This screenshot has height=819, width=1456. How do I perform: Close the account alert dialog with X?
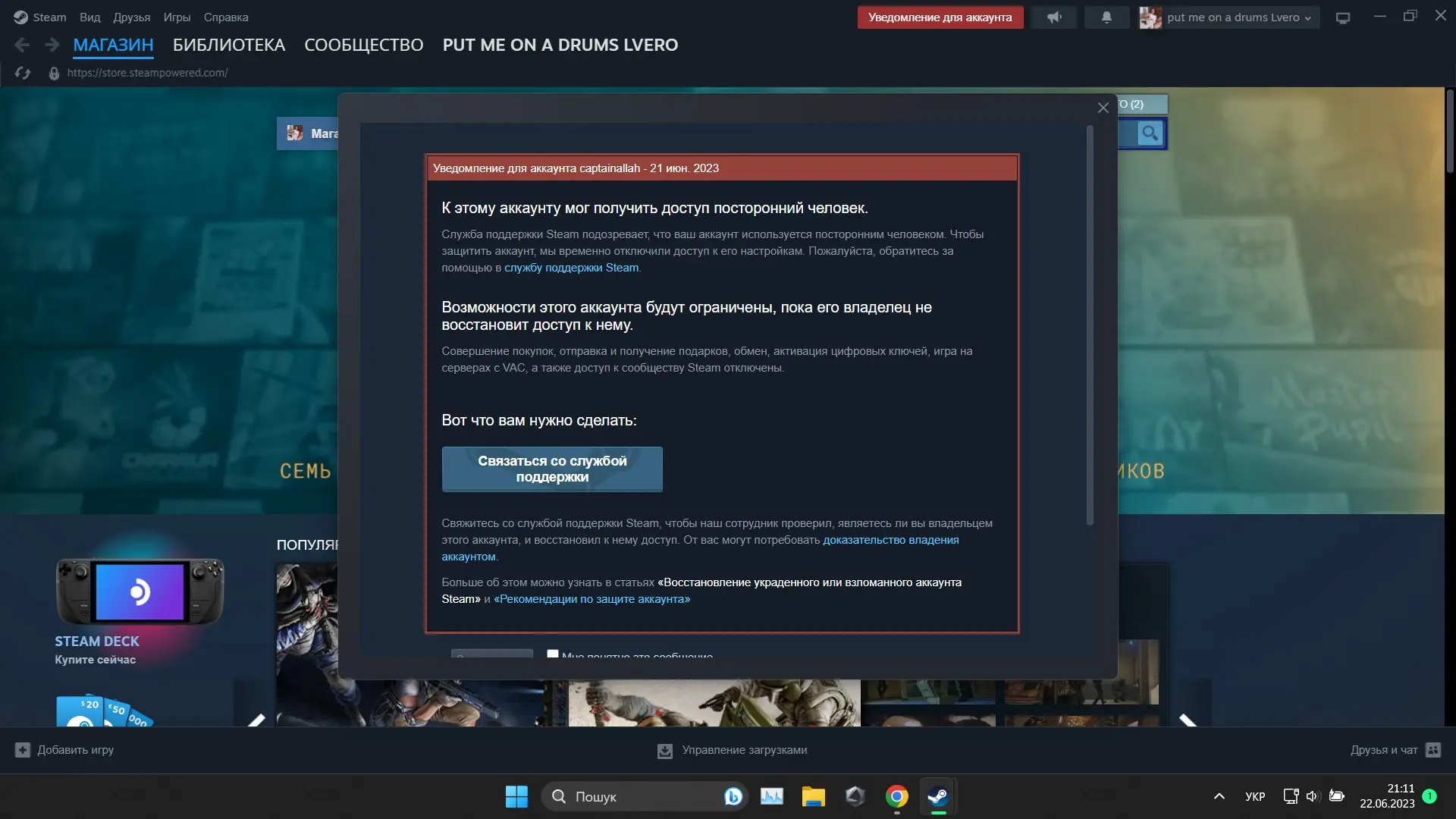pos(1103,108)
